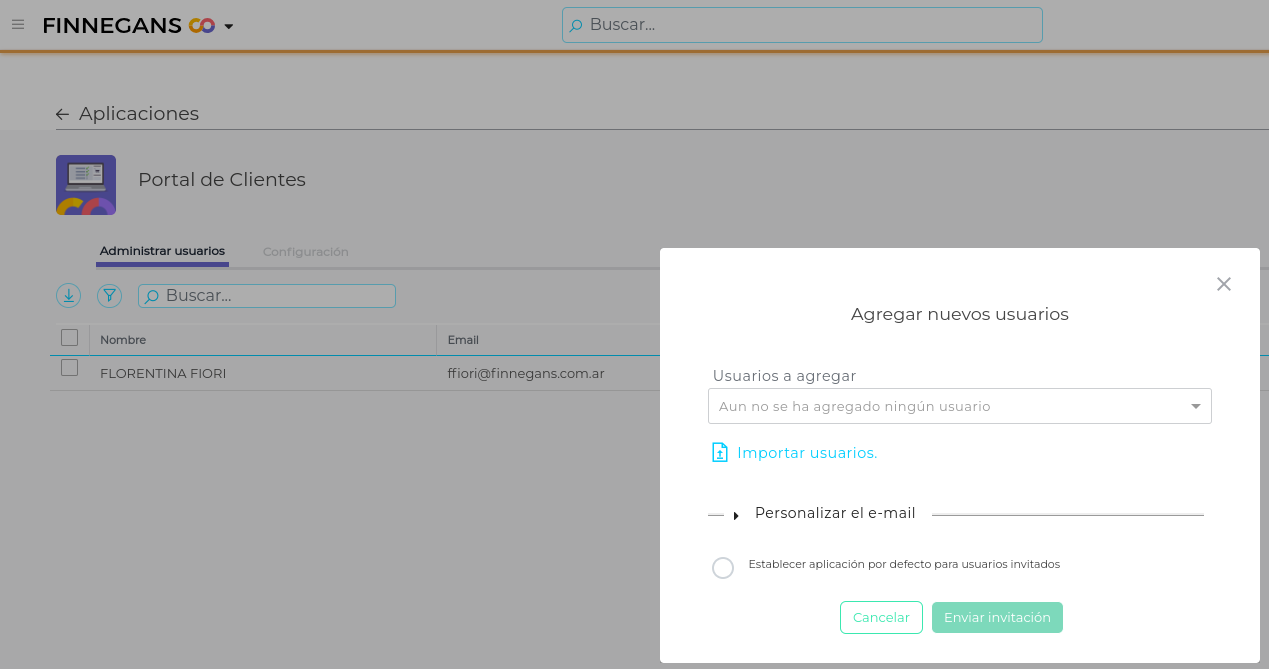
Task: Open the hamburger menu icon
Action: tap(18, 25)
